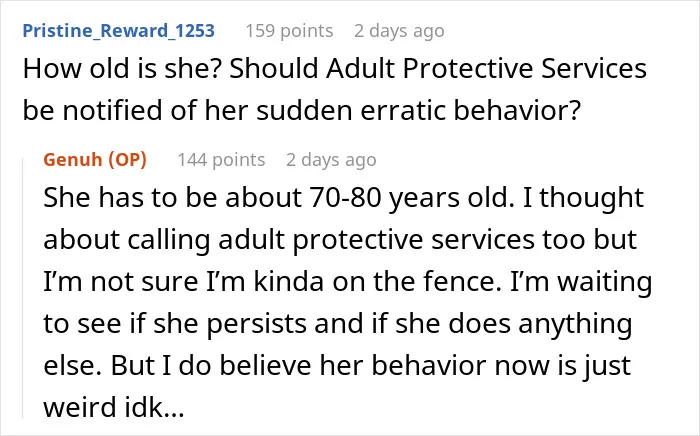Click the (OP) tag beside Genuh
Viewport: 700px width, 436px height.
coord(128,159)
